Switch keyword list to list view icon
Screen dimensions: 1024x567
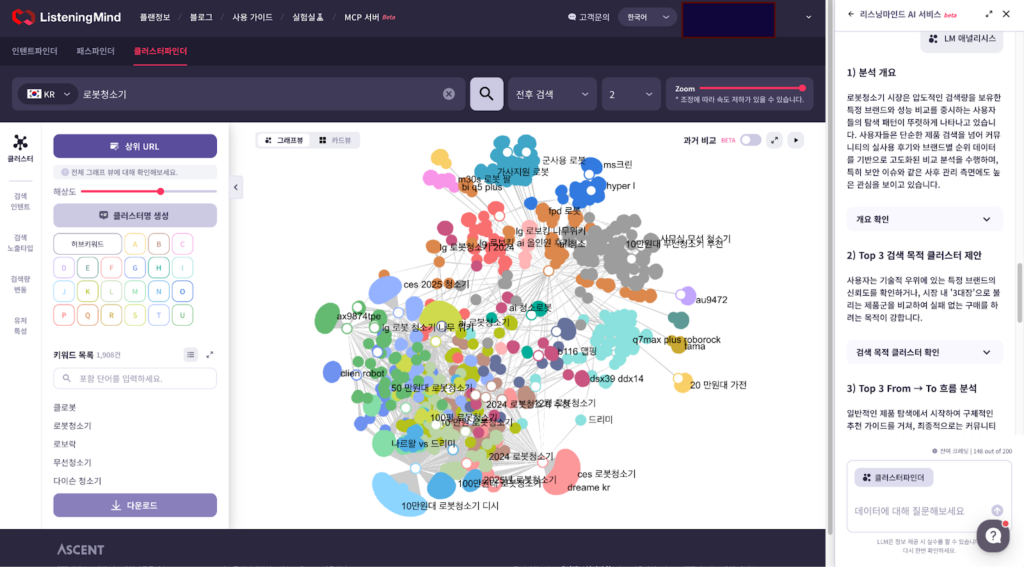tap(190, 354)
